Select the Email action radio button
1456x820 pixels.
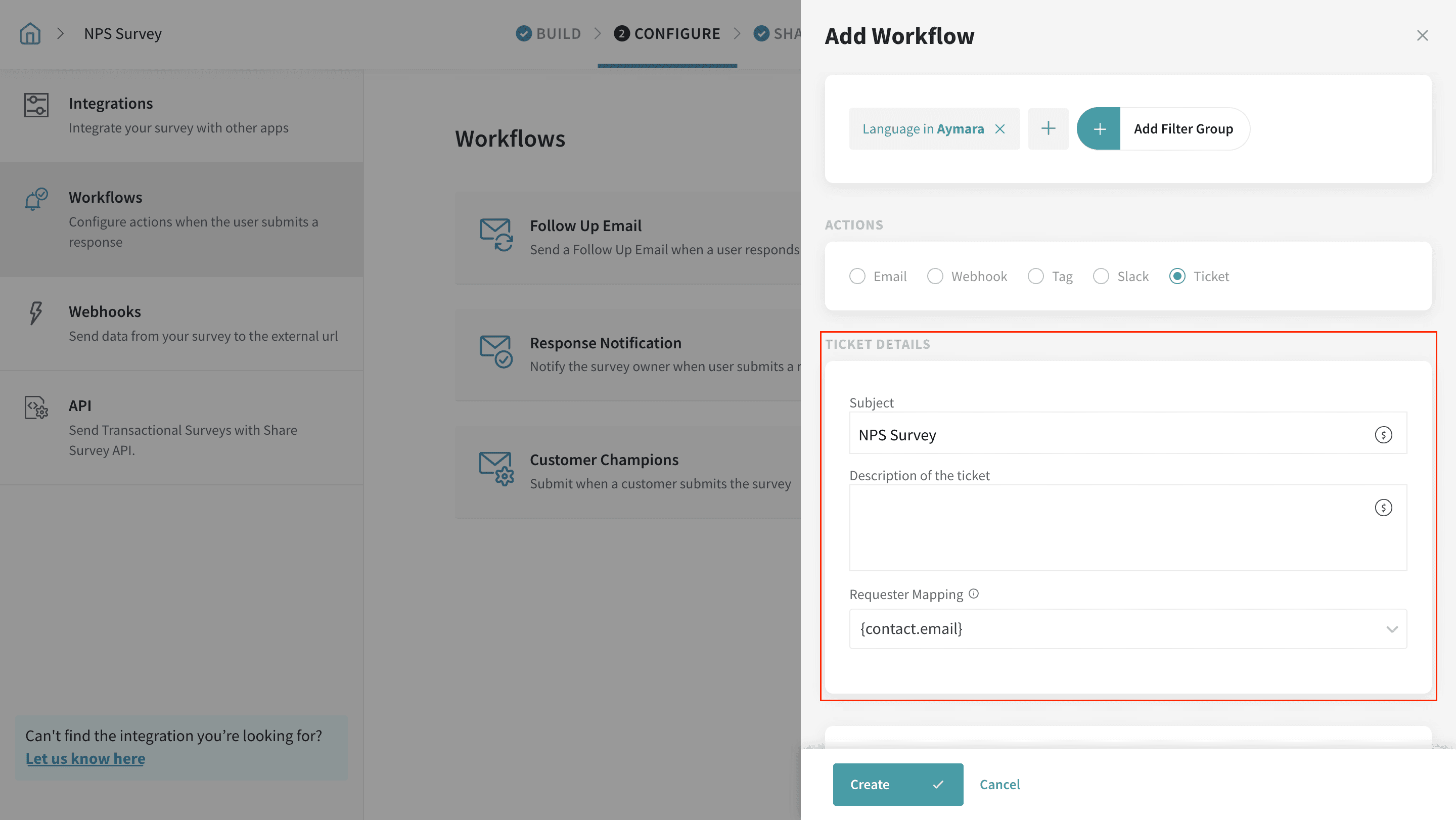click(857, 277)
